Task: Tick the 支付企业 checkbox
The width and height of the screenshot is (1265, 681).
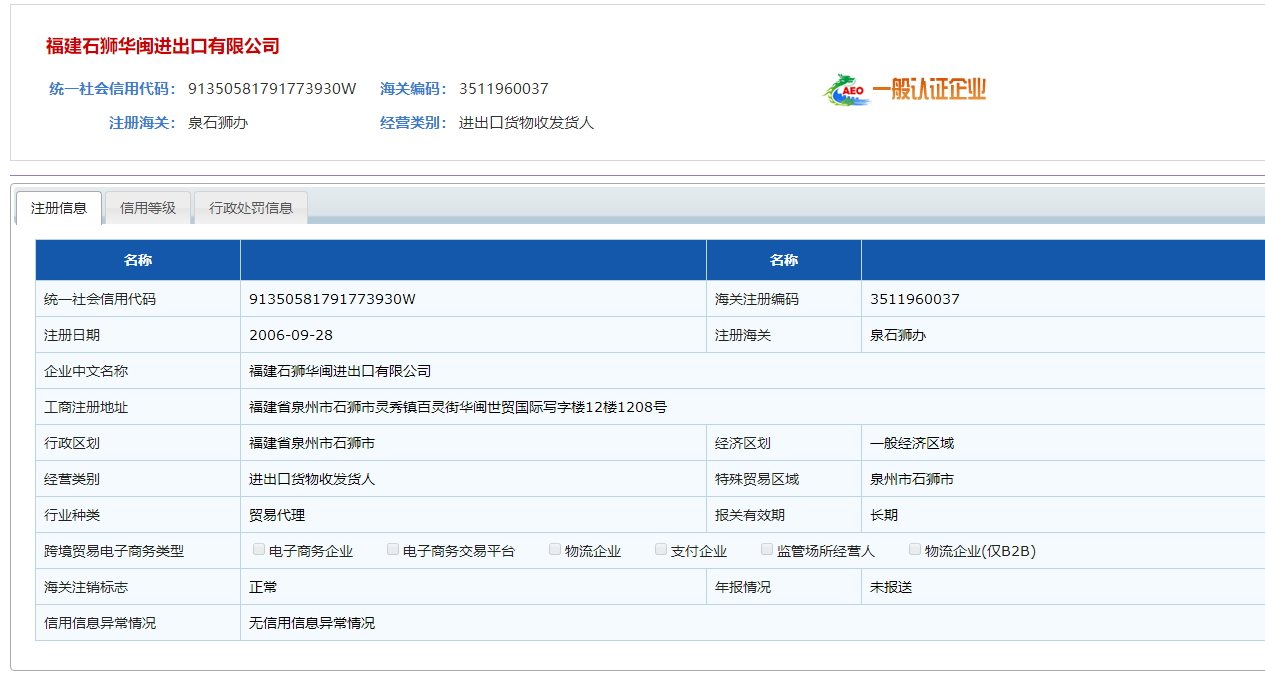Action: click(661, 549)
